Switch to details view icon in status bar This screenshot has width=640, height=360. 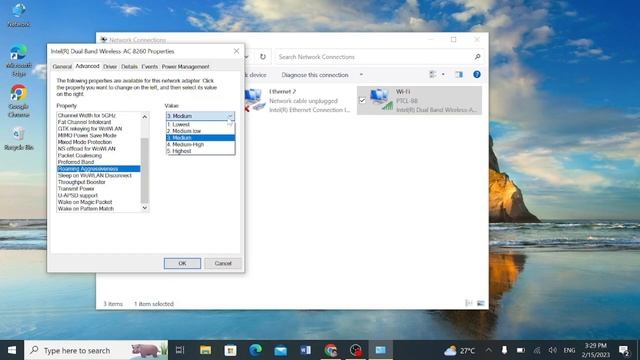(469, 303)
